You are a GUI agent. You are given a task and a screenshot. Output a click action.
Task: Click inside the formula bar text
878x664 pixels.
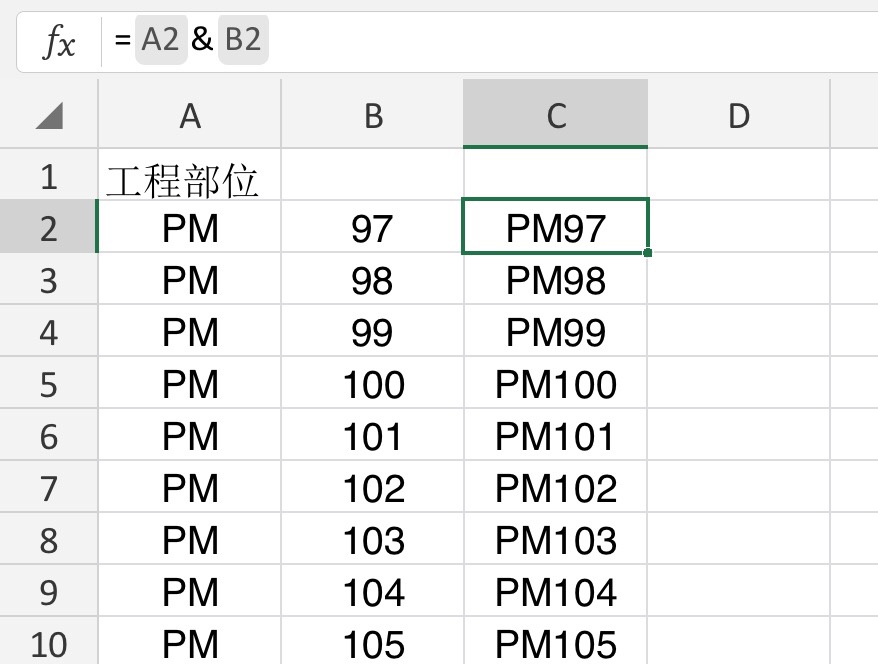coord(500,42)
